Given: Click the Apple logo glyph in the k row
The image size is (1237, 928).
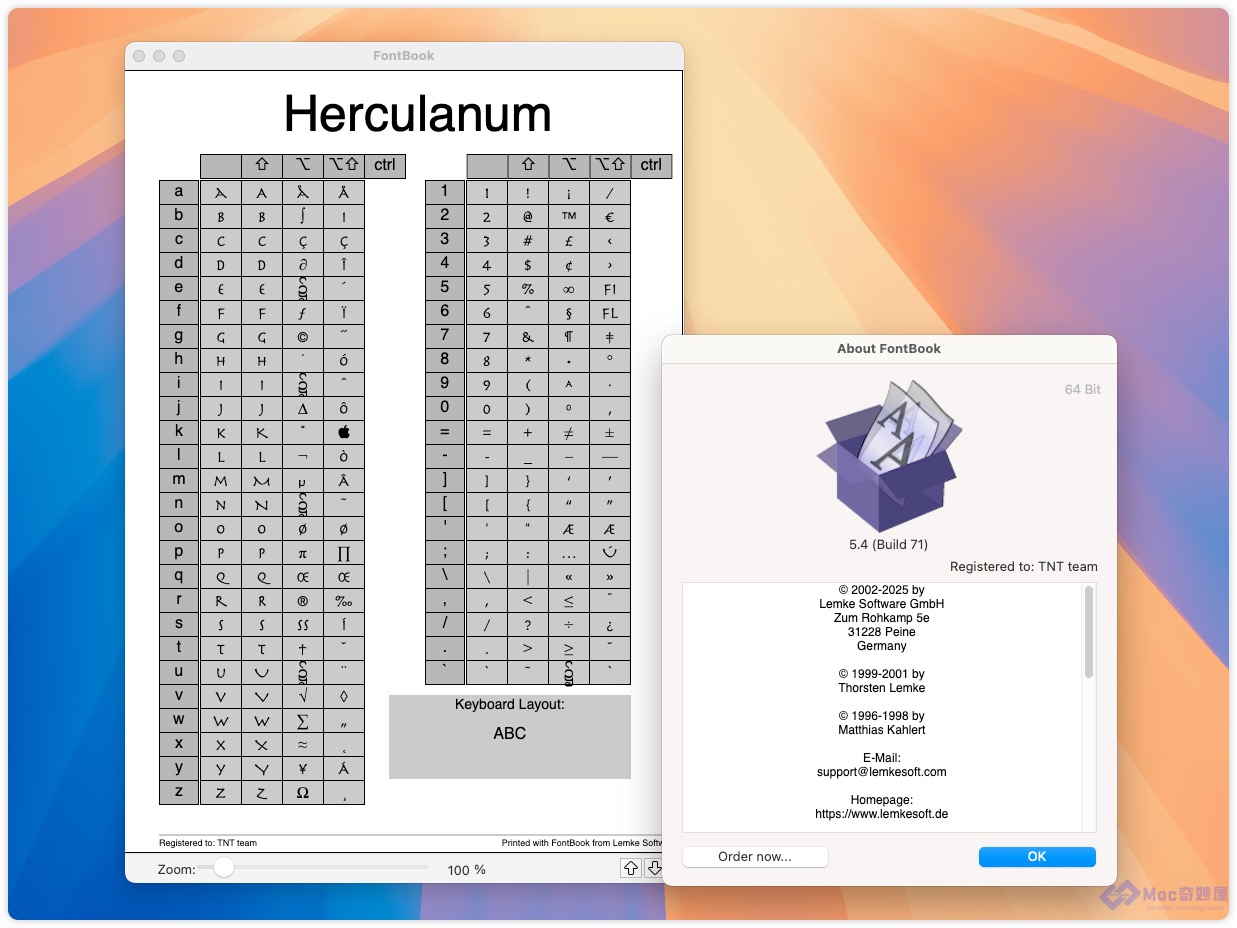Looking at the screenshot, I should point(344,432).
